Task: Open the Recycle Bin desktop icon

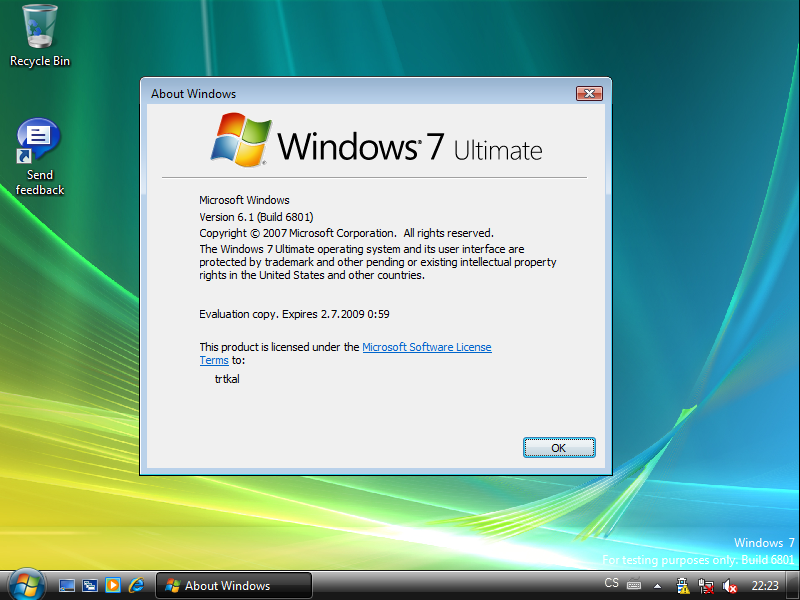Action: click(39, 36)
